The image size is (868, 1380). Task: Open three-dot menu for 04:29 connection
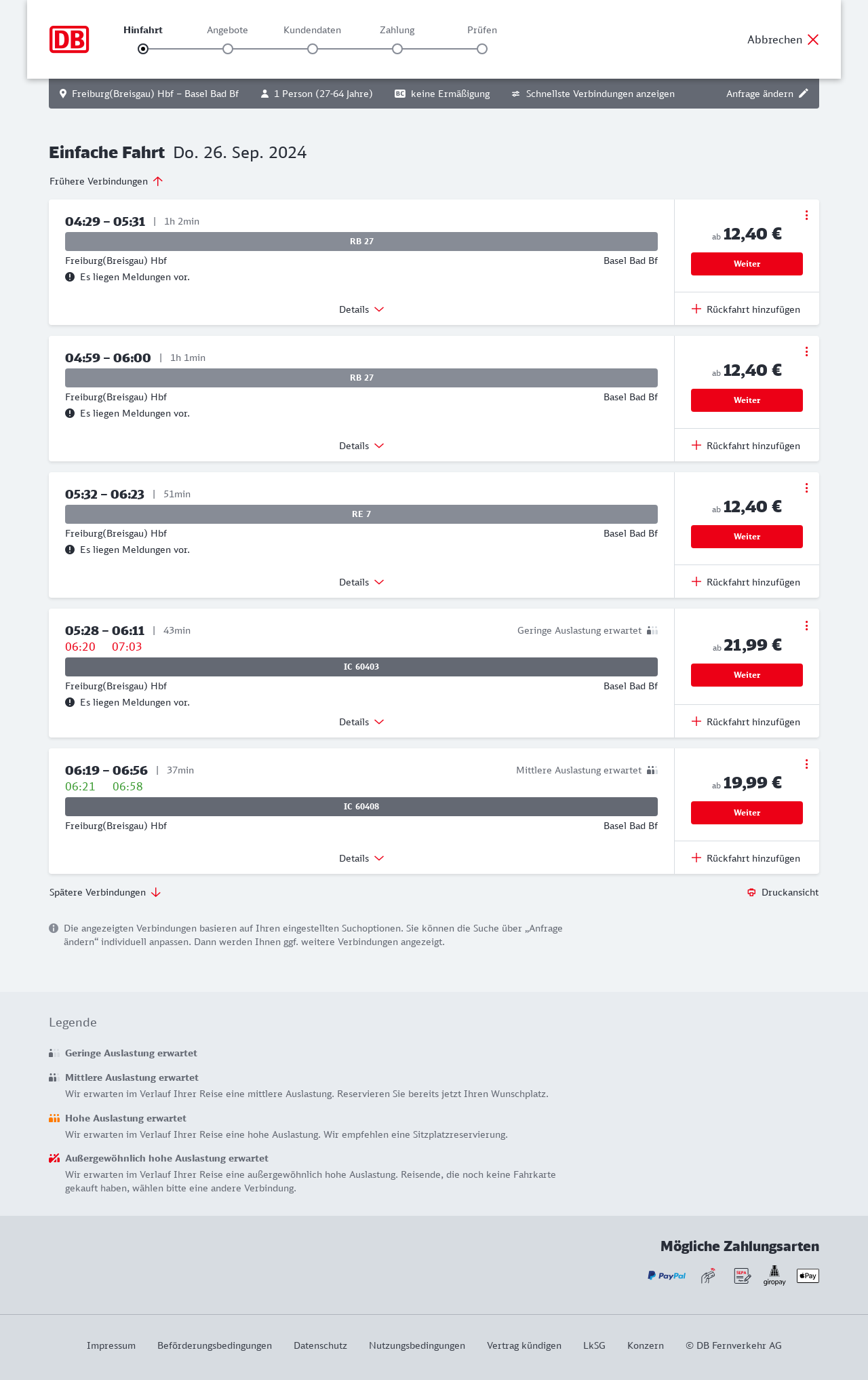806,215
